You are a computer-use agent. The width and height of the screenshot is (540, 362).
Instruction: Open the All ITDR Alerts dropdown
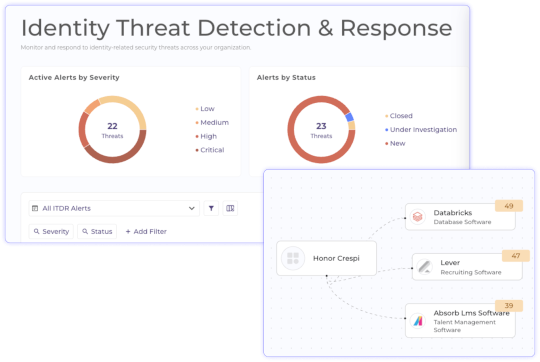click(x=114, y=208)
